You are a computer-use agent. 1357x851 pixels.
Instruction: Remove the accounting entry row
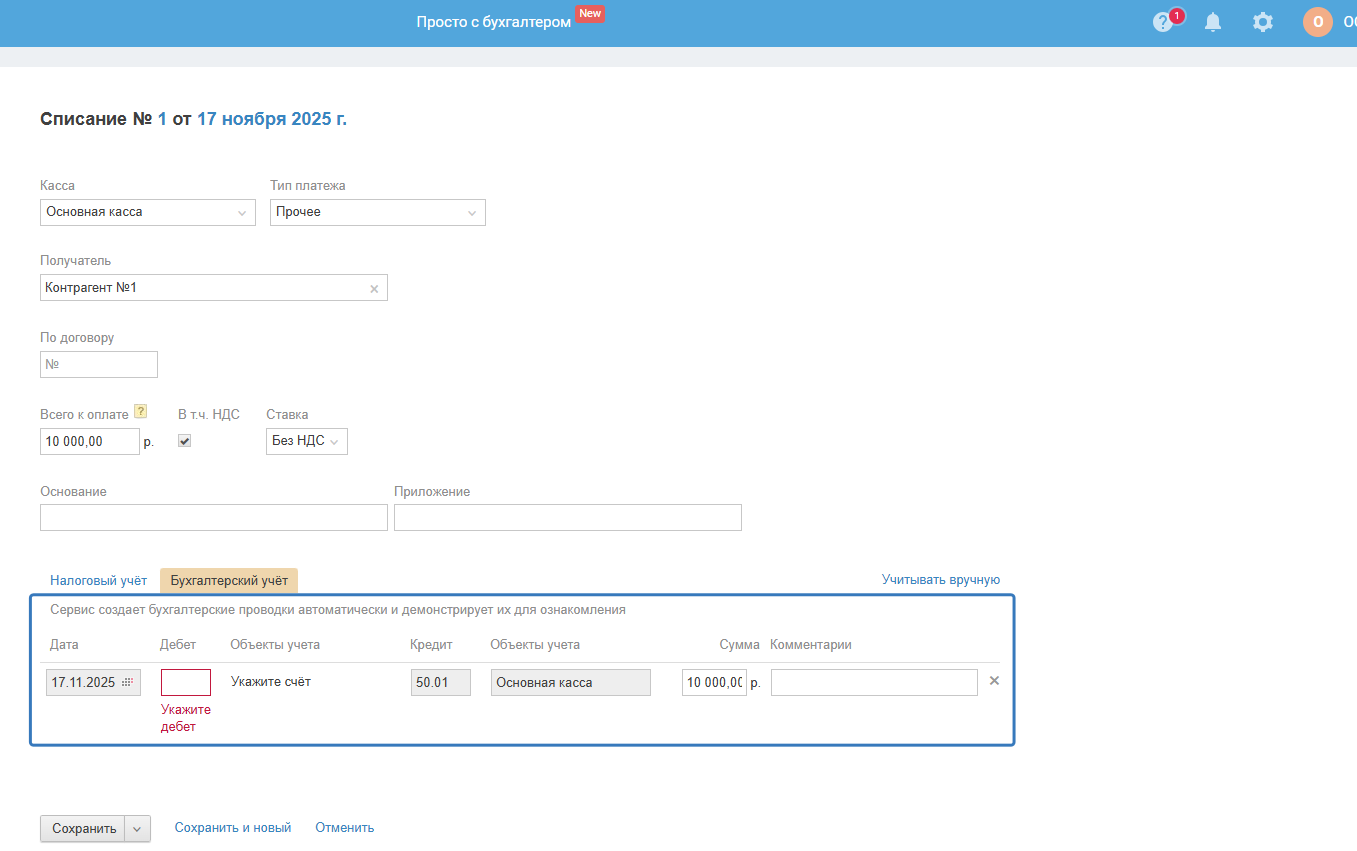994,681
